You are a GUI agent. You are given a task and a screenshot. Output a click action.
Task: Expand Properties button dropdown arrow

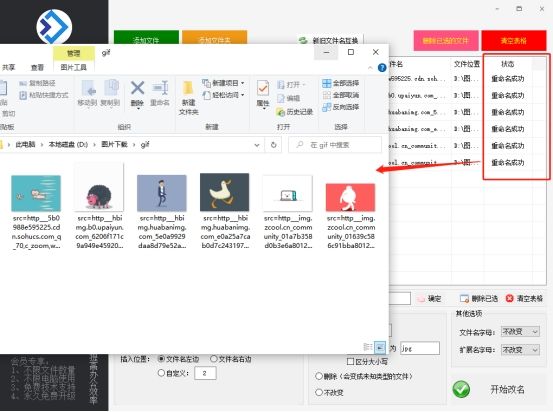point(263,109)
